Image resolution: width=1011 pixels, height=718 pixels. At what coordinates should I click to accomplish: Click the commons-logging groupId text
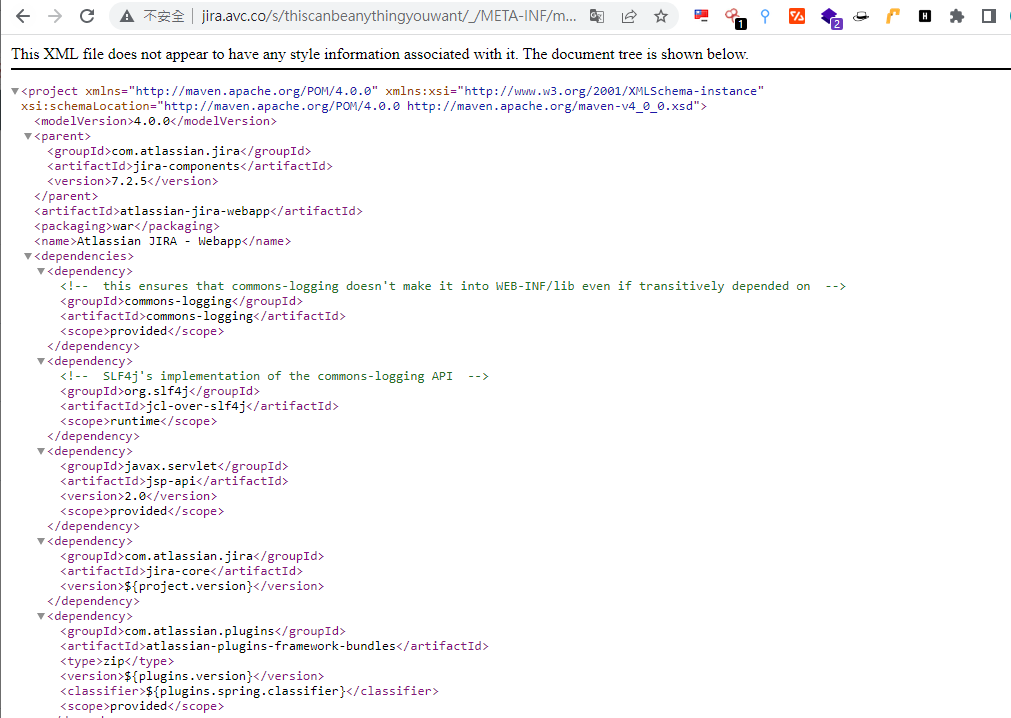[x=178, y=301]
